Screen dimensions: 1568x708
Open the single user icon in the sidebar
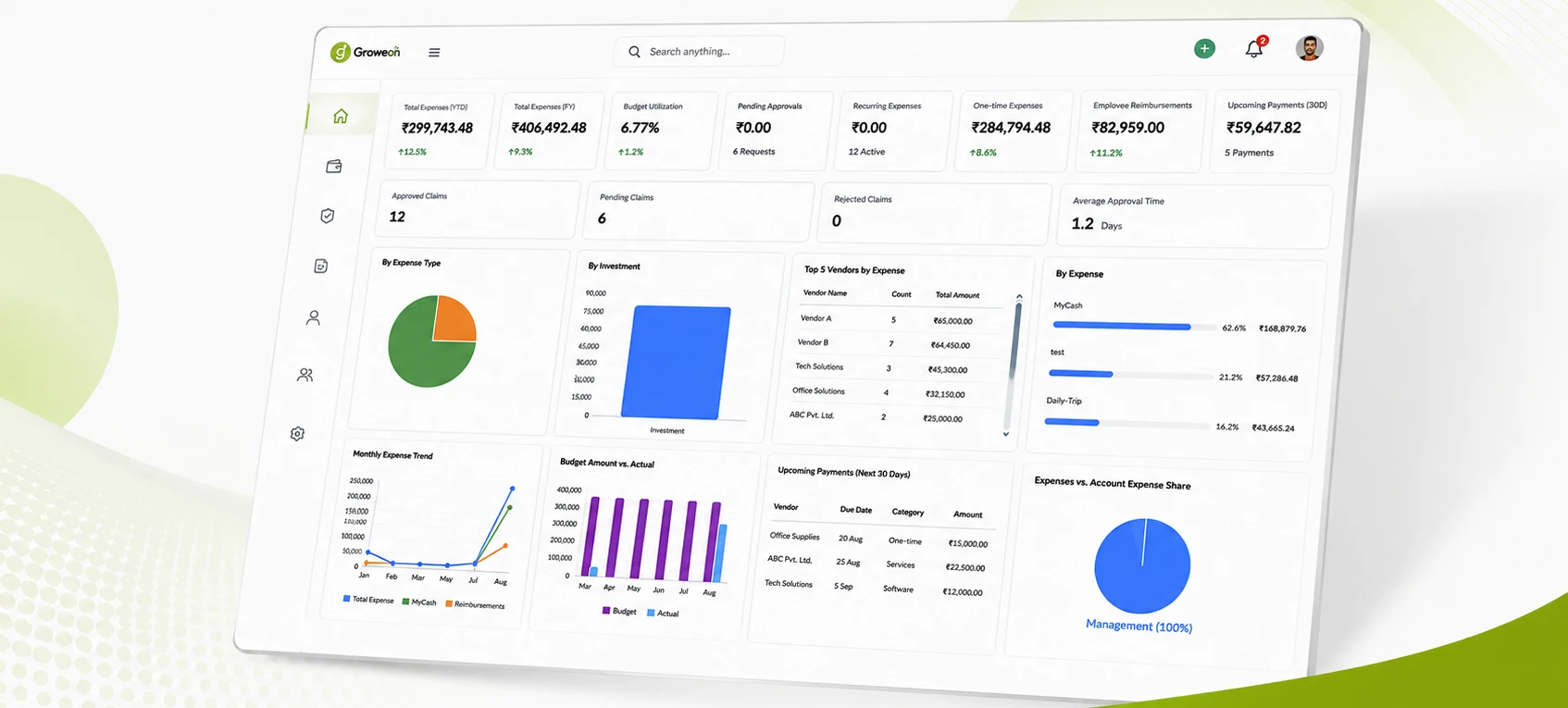point(314,317)
